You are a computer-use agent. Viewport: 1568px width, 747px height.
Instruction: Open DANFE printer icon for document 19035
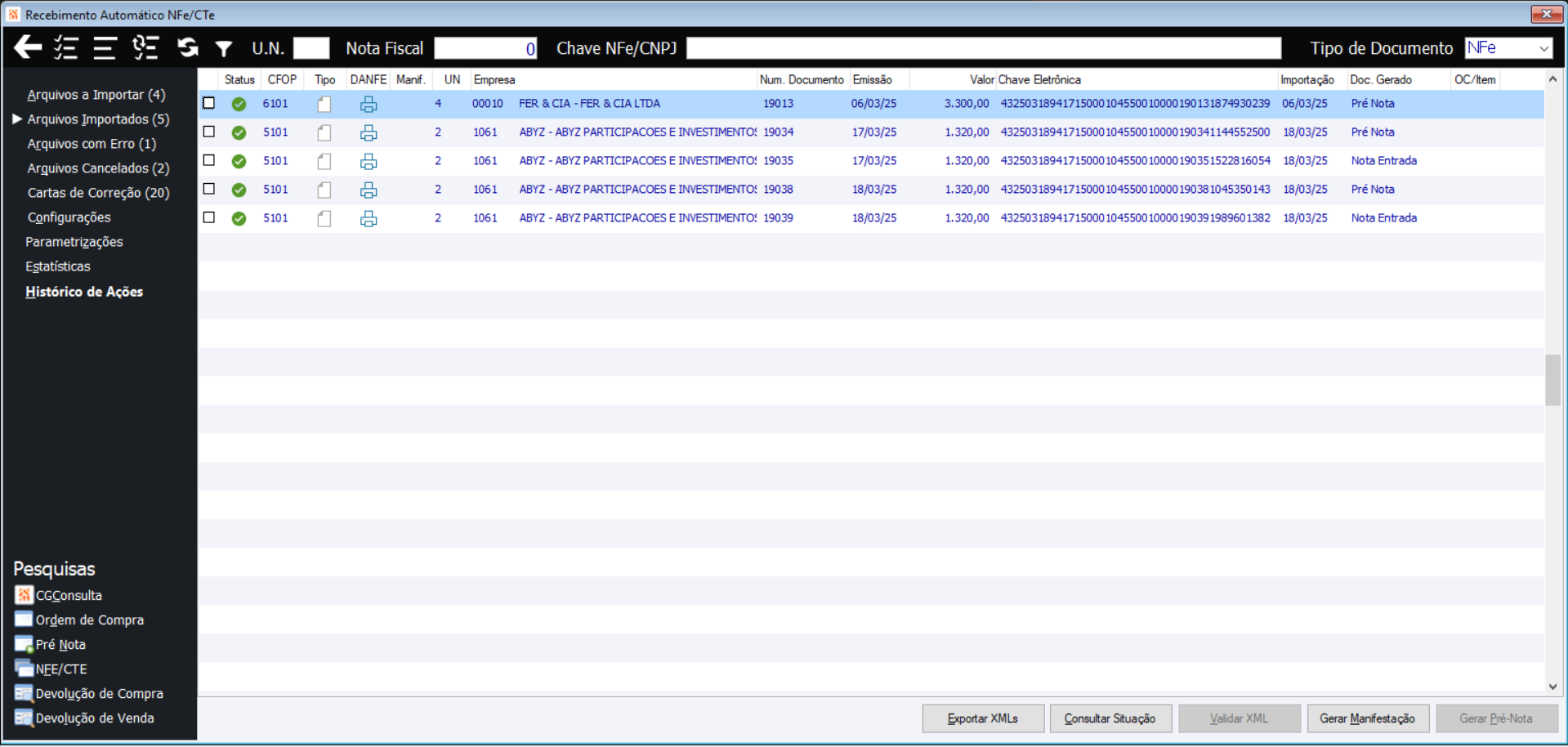(x=369, y=161)
